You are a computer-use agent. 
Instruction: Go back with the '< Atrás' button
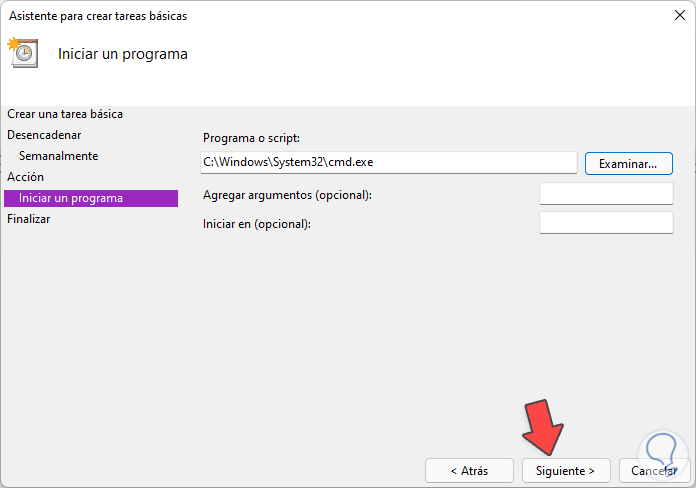468,470
